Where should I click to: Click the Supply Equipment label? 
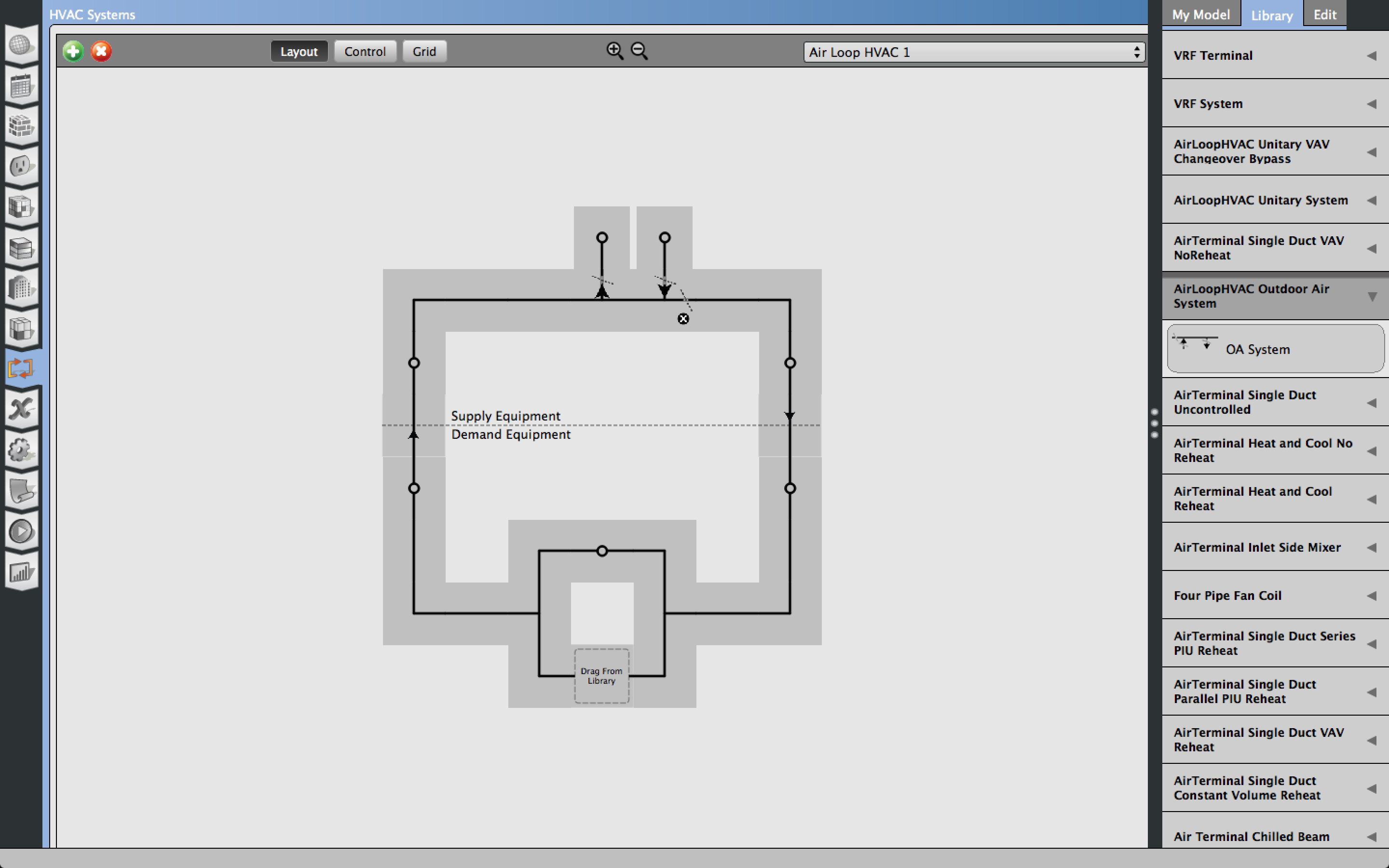(505, 416)
